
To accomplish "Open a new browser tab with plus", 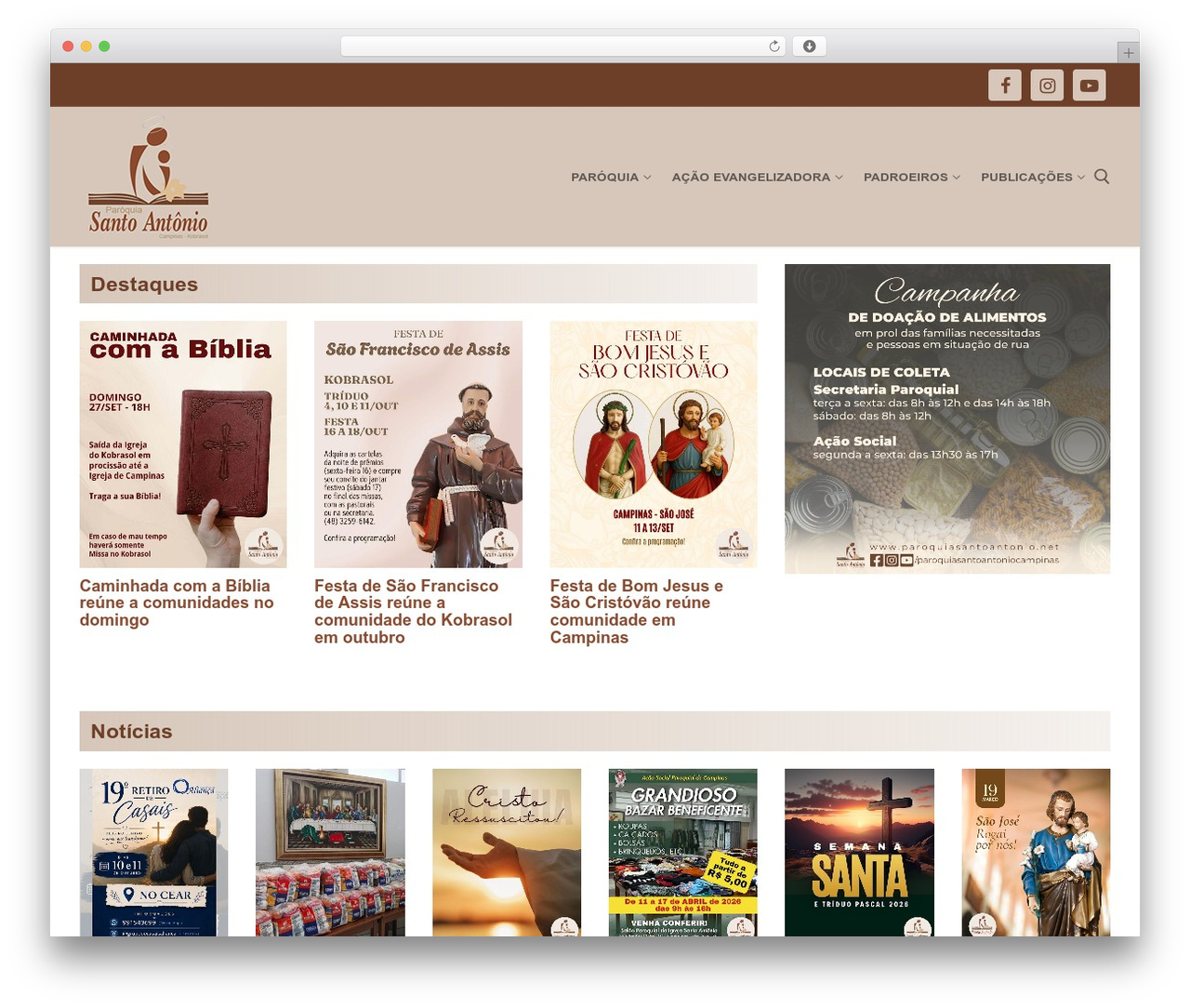I will click(1129, 53).
